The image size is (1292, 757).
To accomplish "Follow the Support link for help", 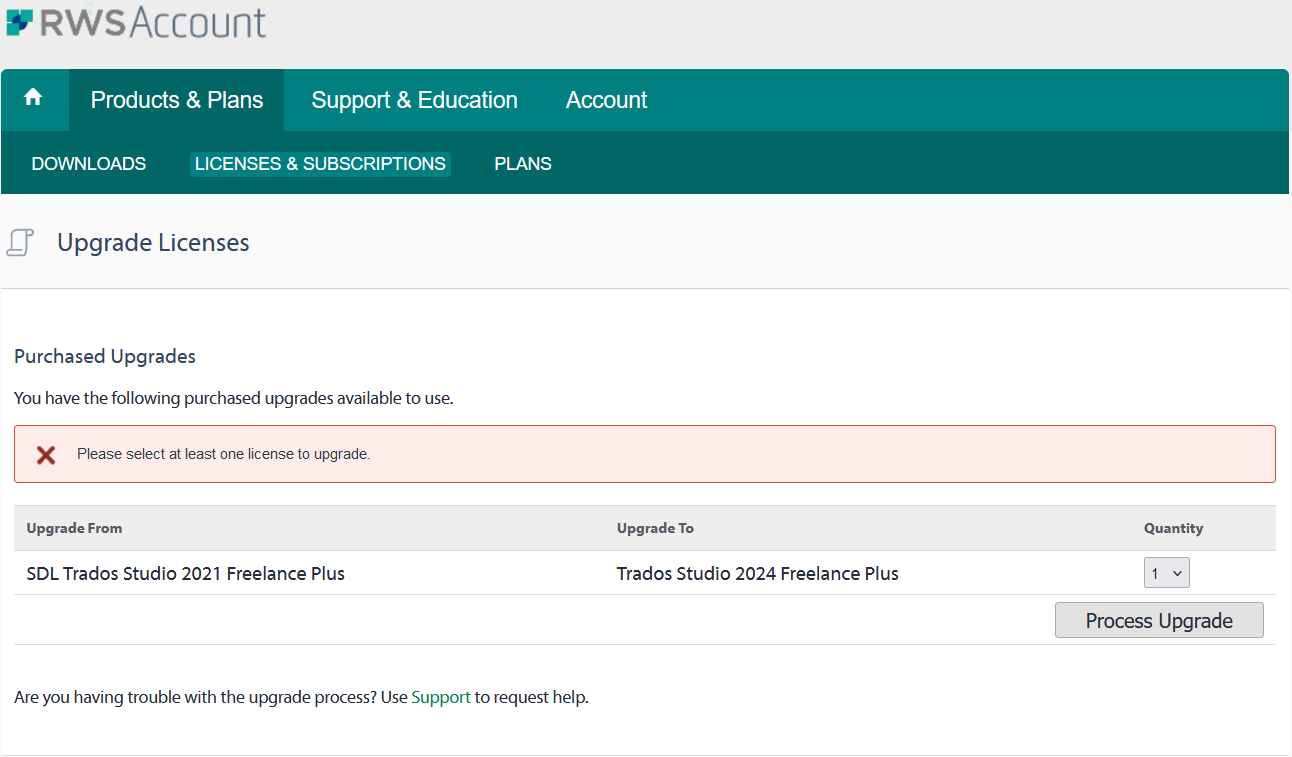I will coord(440,698).
